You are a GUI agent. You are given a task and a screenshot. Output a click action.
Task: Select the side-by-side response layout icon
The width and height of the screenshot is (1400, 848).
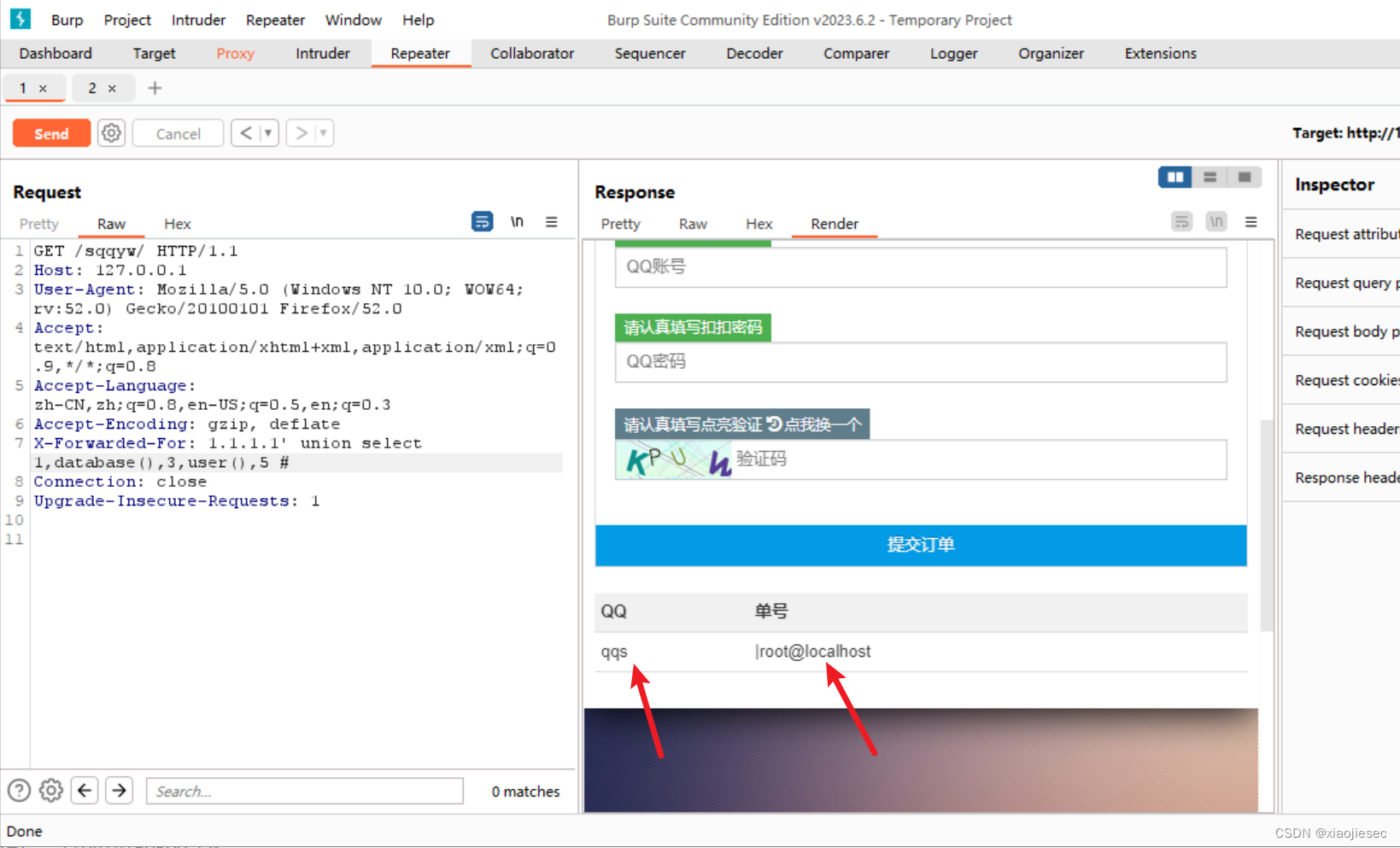(x=1174, y=177)
